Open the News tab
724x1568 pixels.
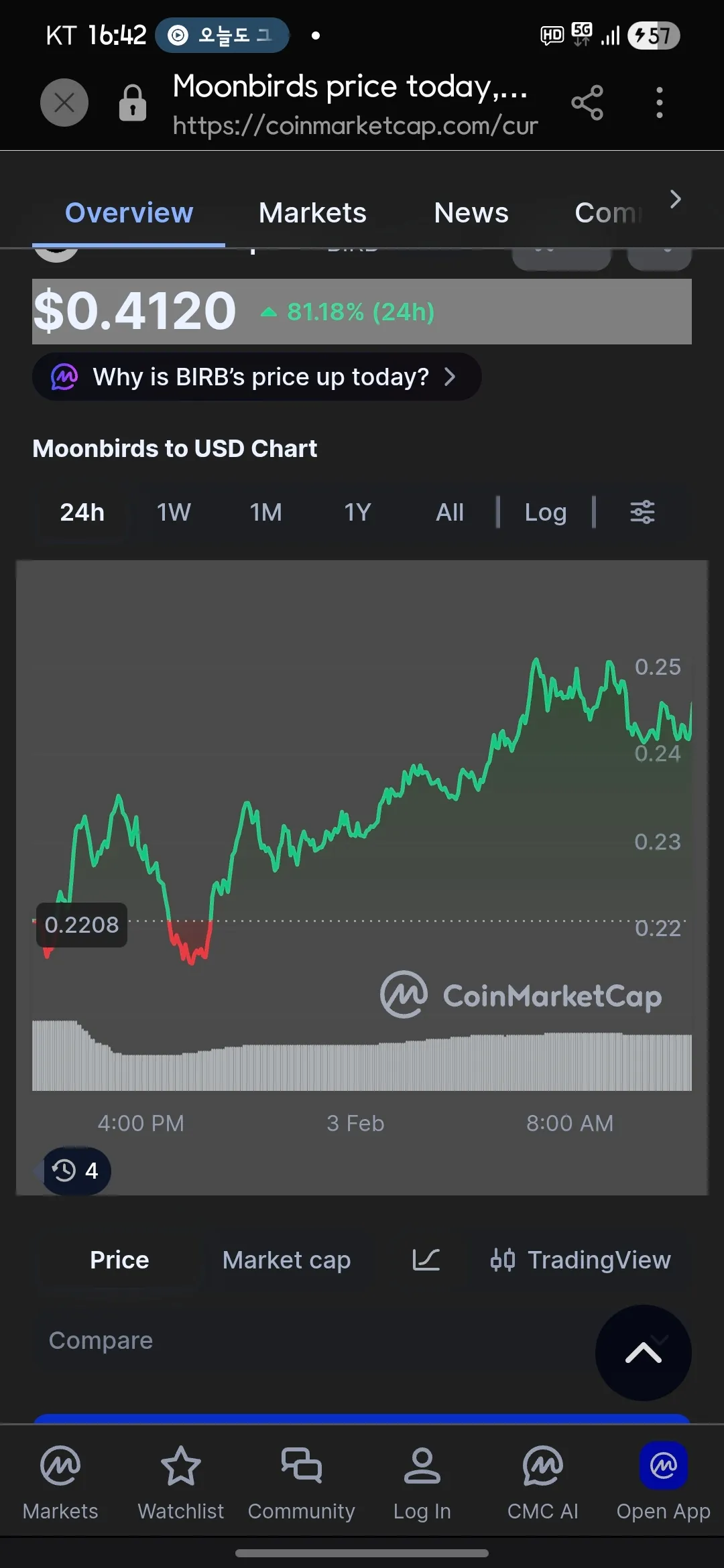[x=471, y=213]
